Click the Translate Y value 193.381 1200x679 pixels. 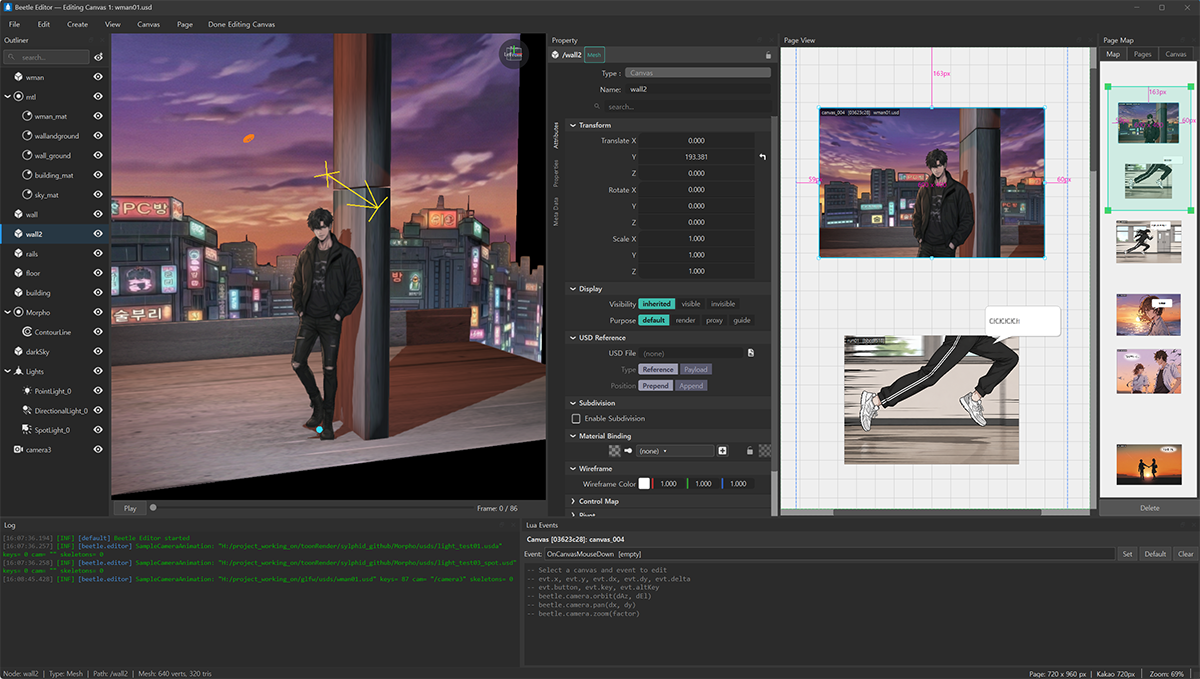tap(696, 157)
